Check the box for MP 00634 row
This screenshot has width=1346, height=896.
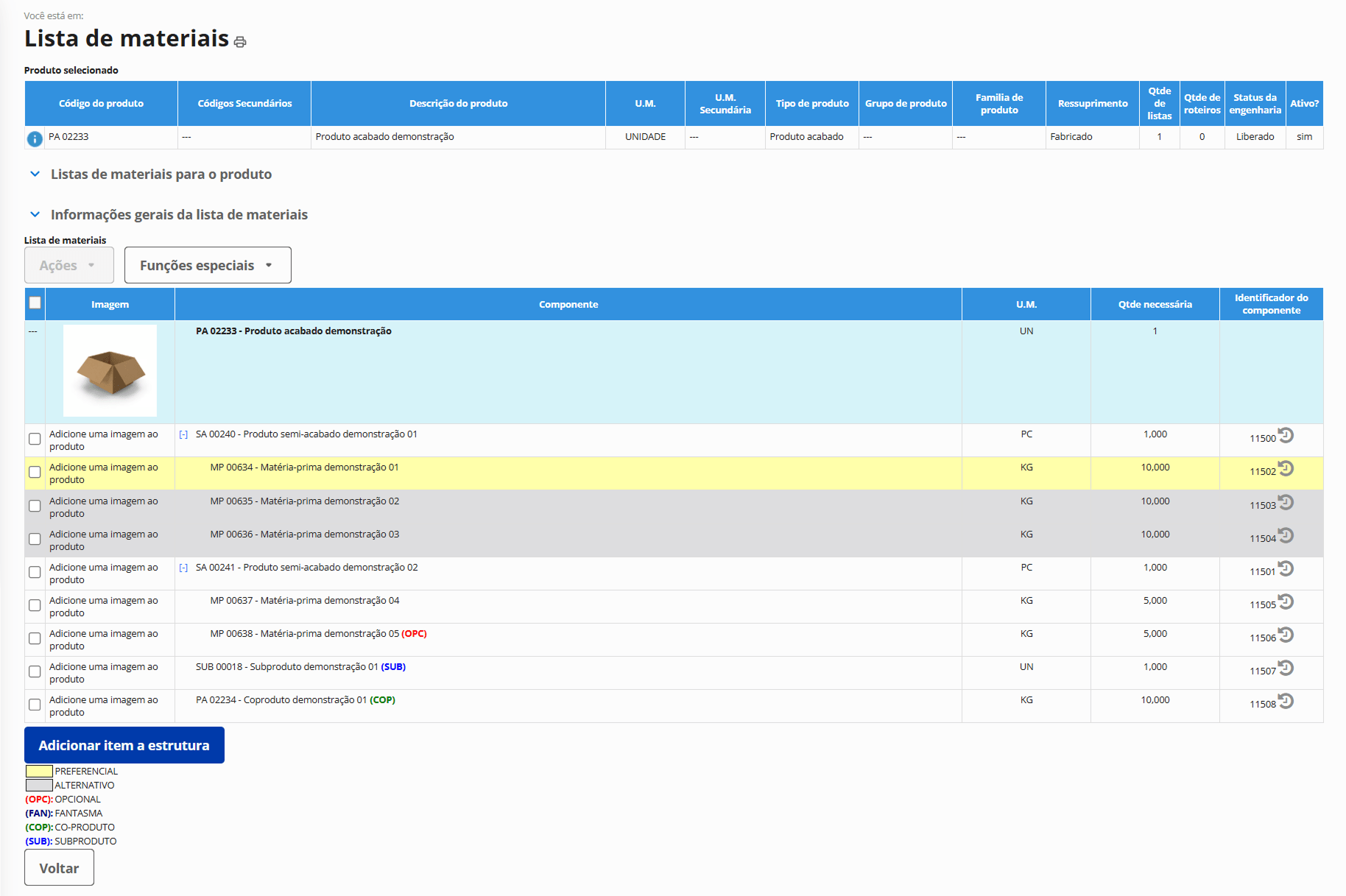(35, 472)
